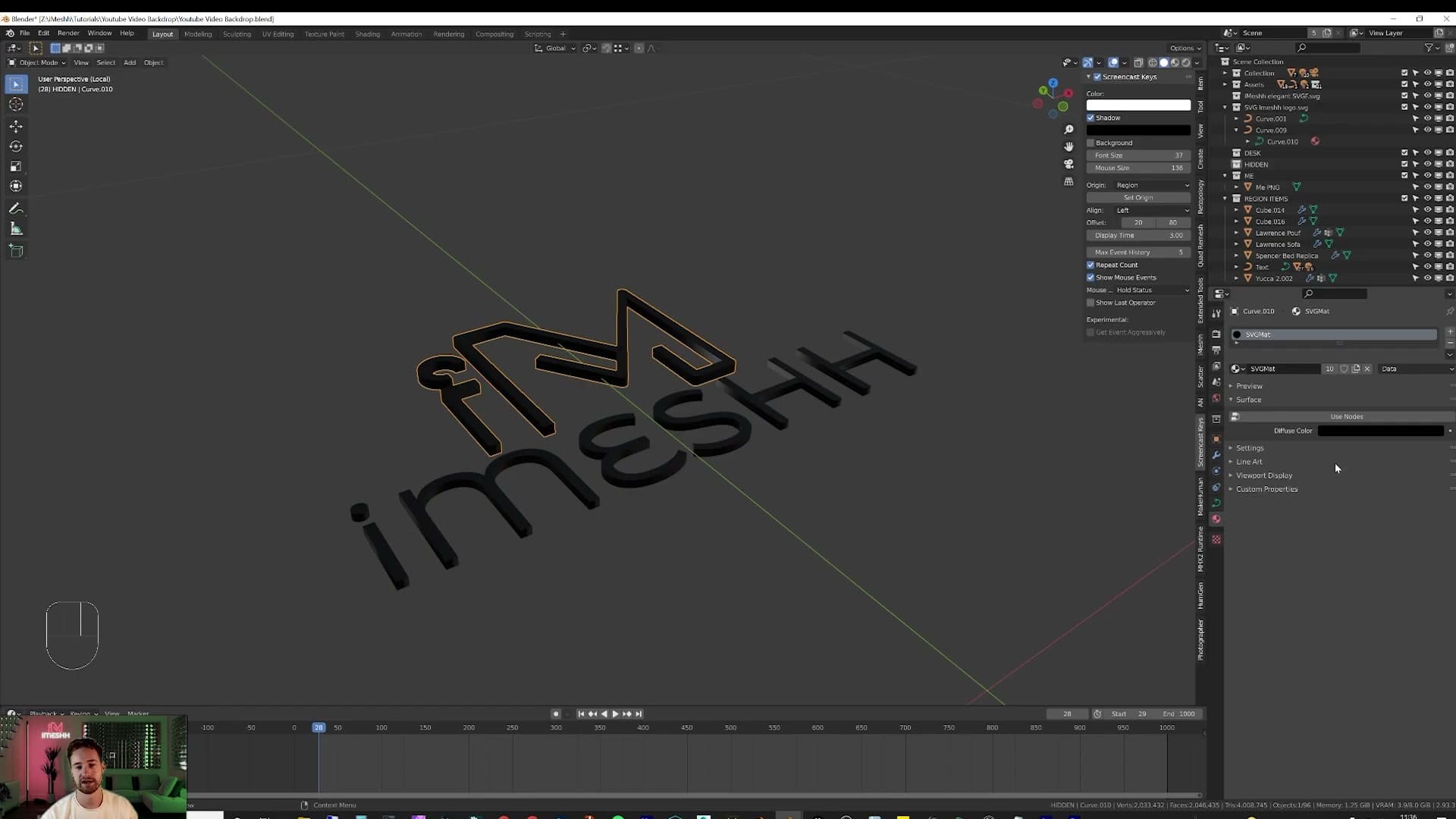
Task: Select the Rotate tool
Action: tap(16, 146)
